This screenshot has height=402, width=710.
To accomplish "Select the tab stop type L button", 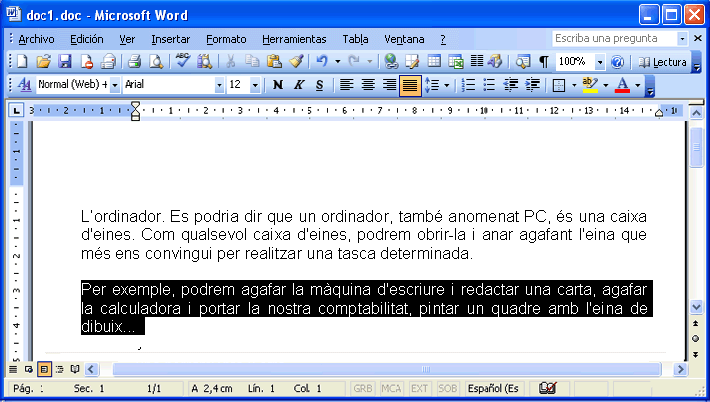I will [x=16, y=110].
